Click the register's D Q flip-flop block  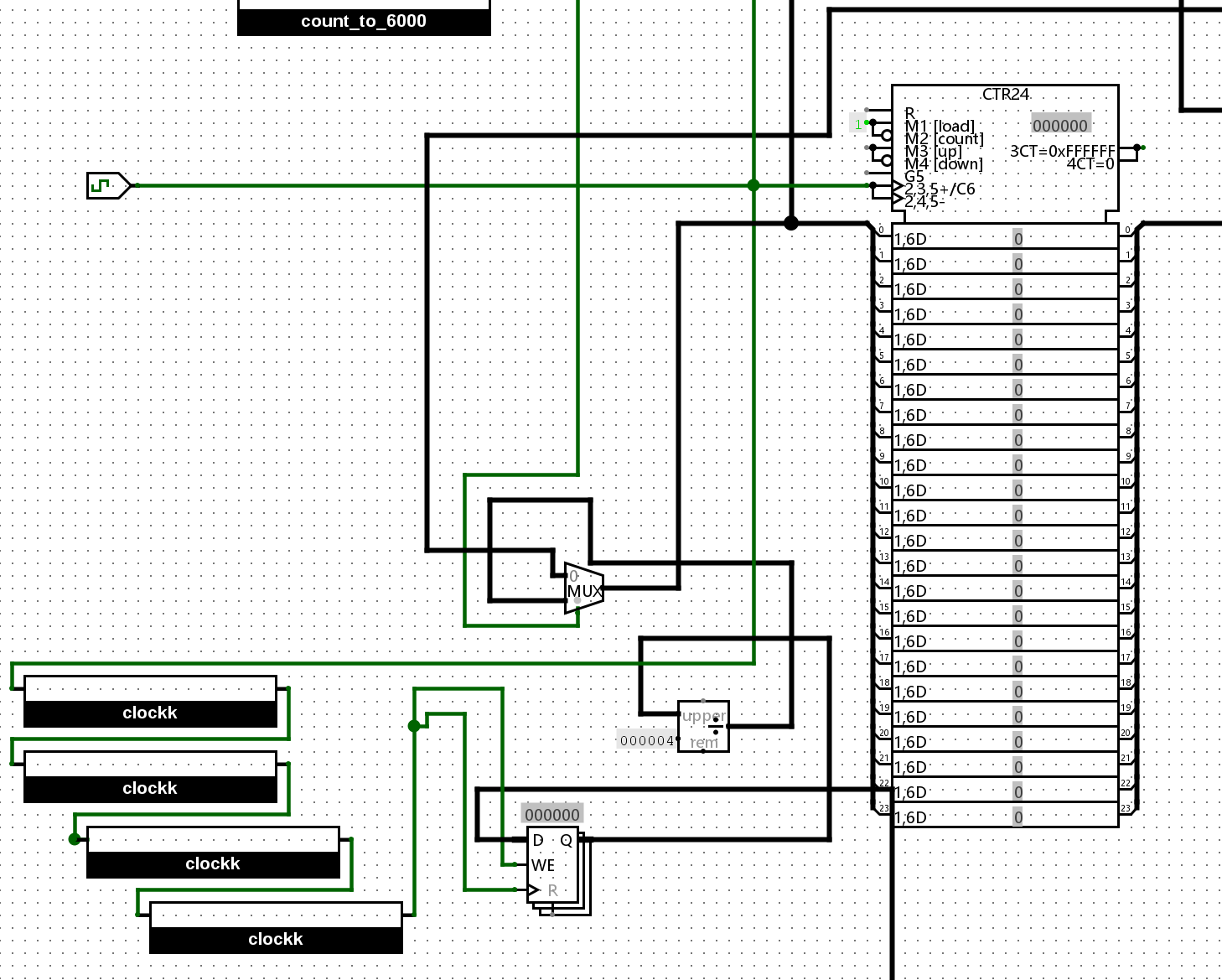click(x=552, y=865)
